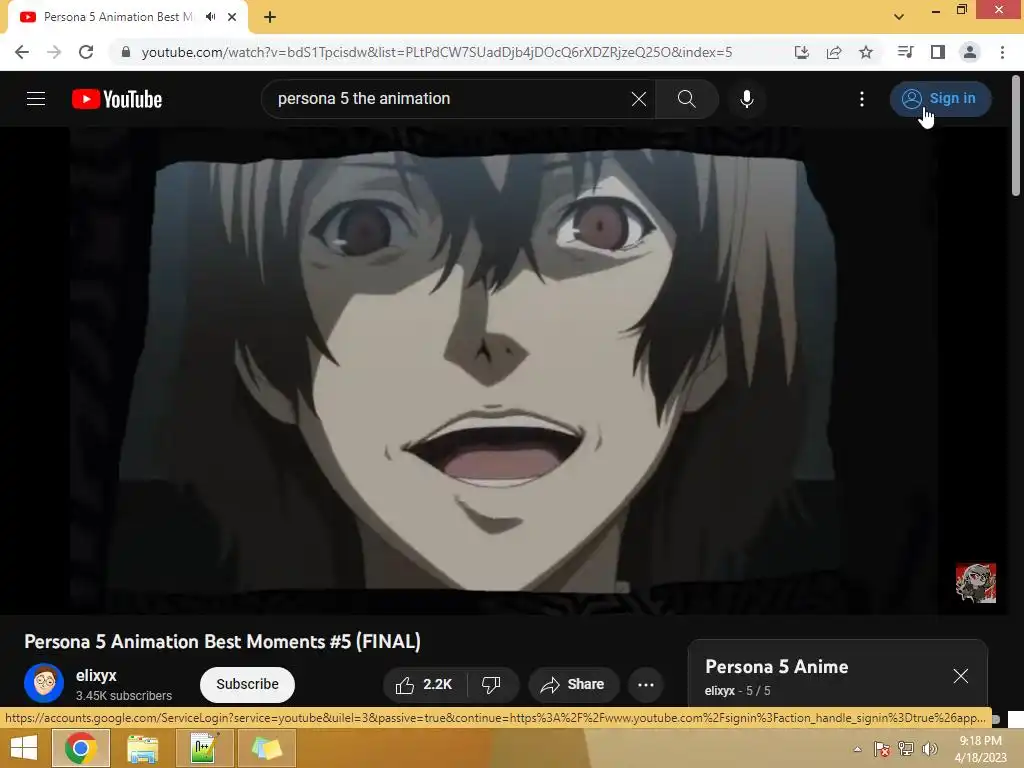Bookmark this page with star
Image resolution: width=1024 pixels, height=768 pixels.
coord(866,52)
